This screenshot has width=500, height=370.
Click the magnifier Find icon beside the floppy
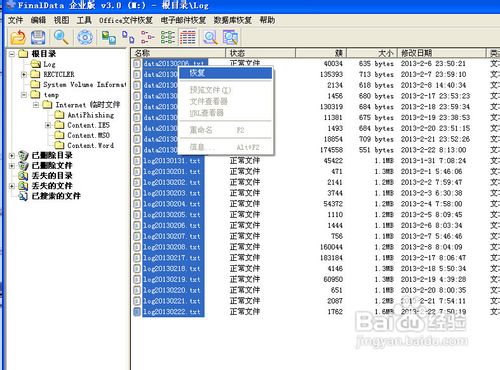[61, 37]
